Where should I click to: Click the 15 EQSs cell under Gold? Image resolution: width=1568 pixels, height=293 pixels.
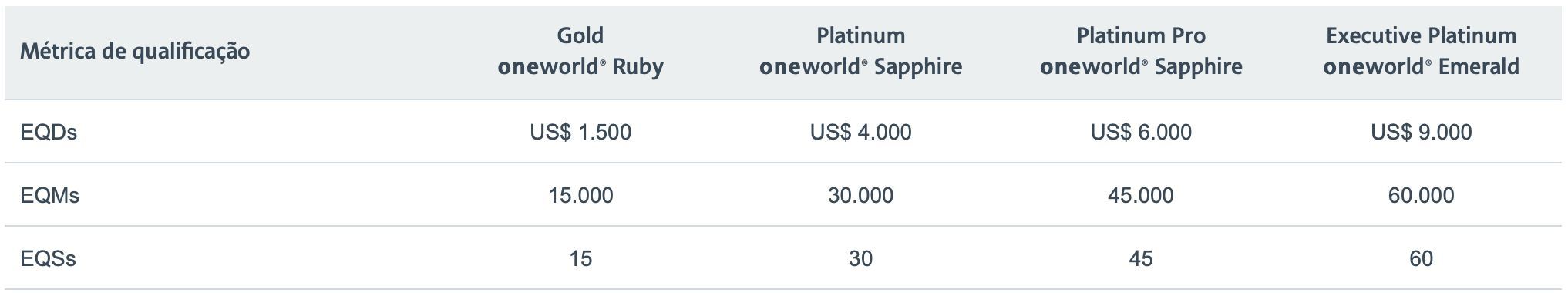point(580,259)
